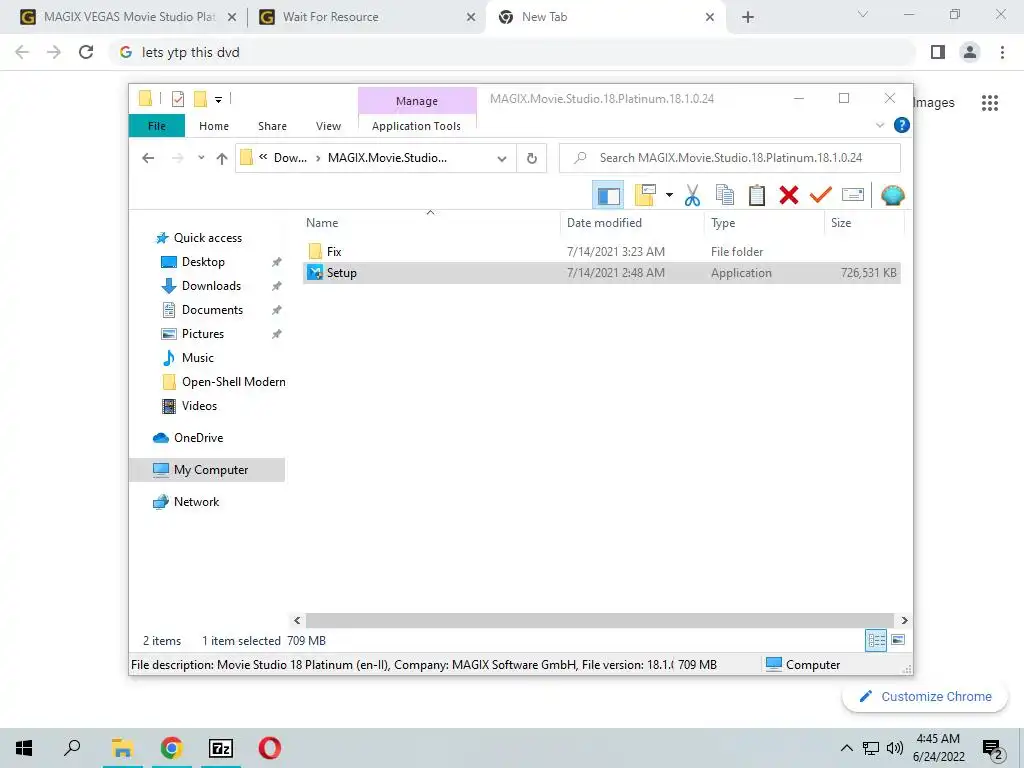This screenshot has height=768, width=1024.
Task: Go back in Explorer navigation
Action: 148,158
